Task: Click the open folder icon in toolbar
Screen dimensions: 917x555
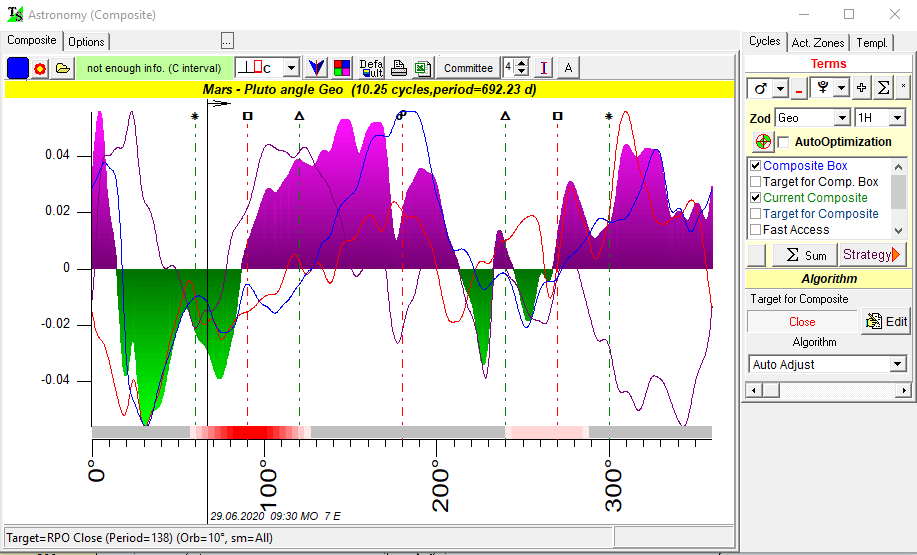Action: click(x=63, y=68)
